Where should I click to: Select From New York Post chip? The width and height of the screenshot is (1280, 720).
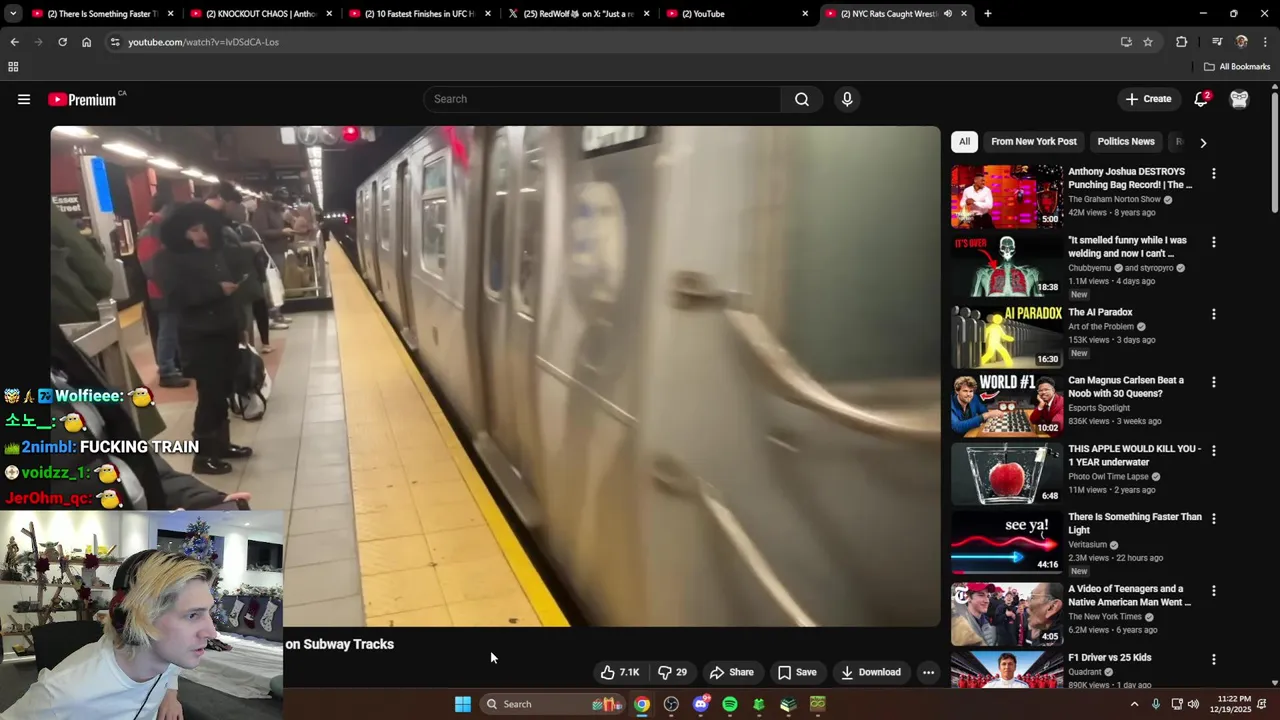coord(1034,142)
